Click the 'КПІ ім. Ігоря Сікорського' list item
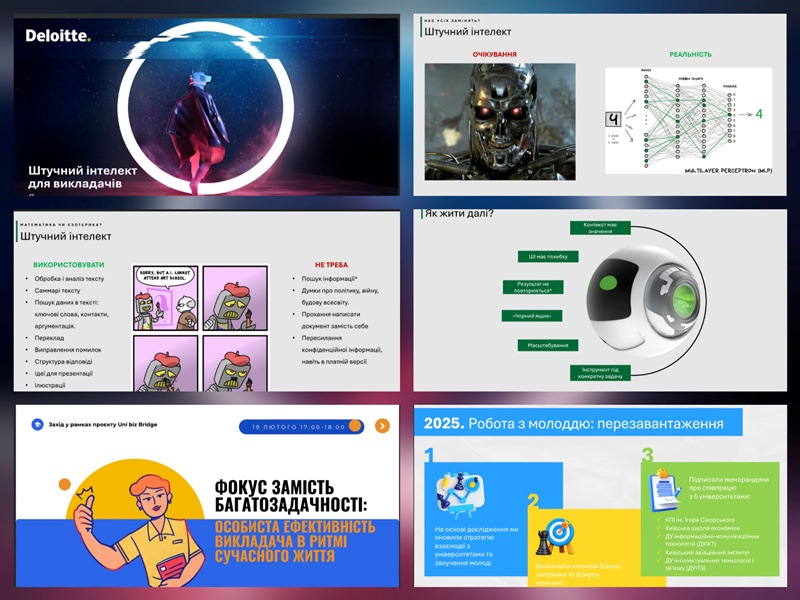This screenshot has width=800, height=600. tap(700, 520)
